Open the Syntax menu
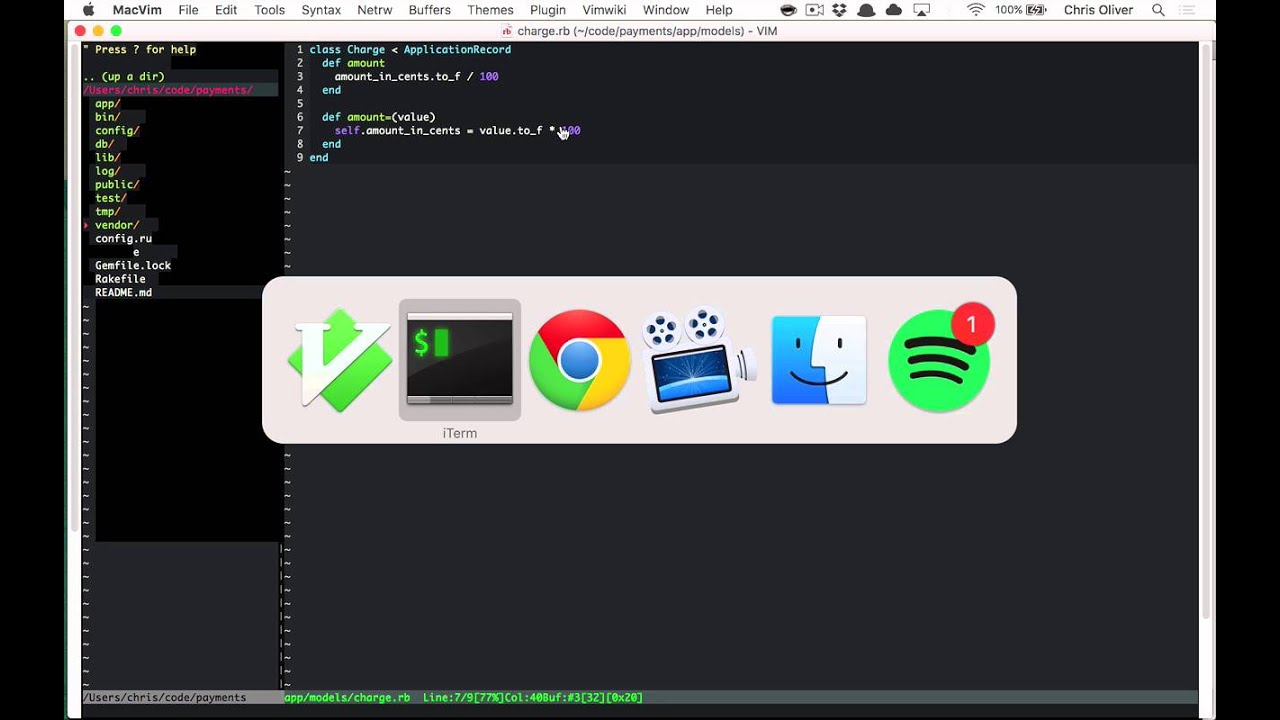 point(321,10)
